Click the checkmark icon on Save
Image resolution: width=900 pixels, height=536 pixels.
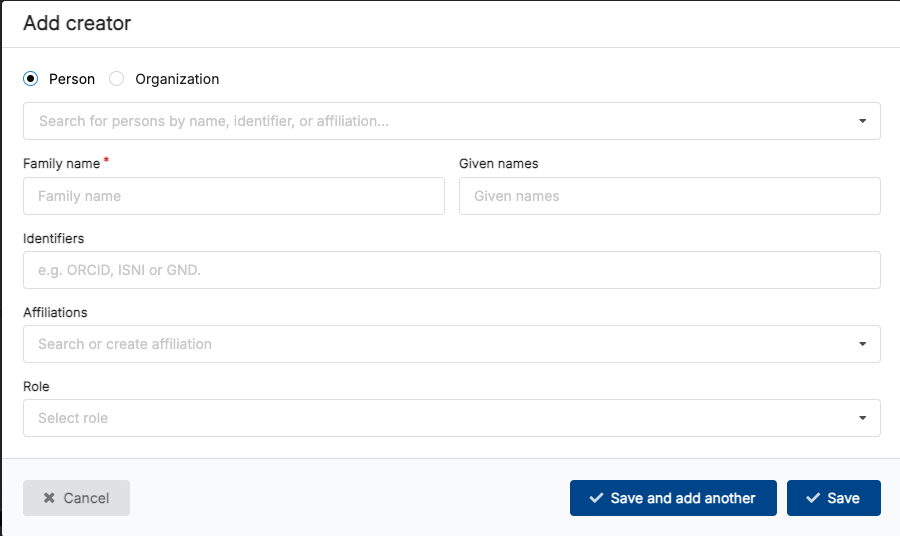coord(813,498)
